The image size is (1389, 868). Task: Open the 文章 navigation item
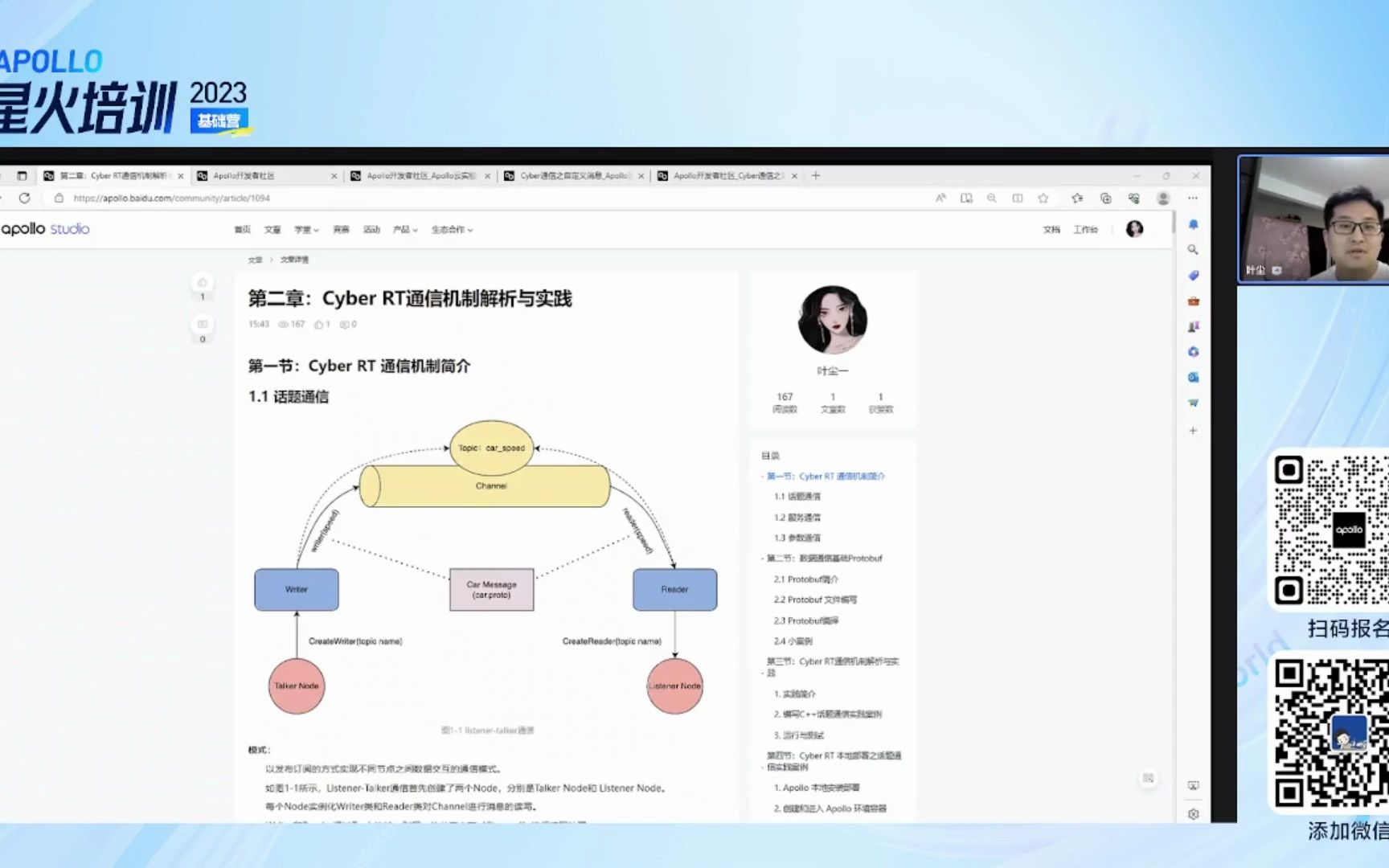pos(272,230)
